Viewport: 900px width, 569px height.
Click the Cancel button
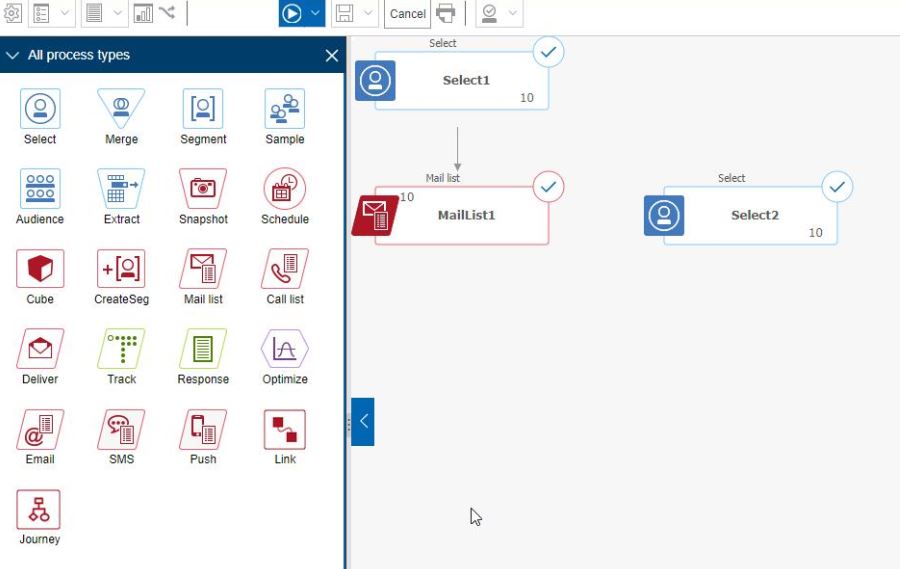click(408, 13)
